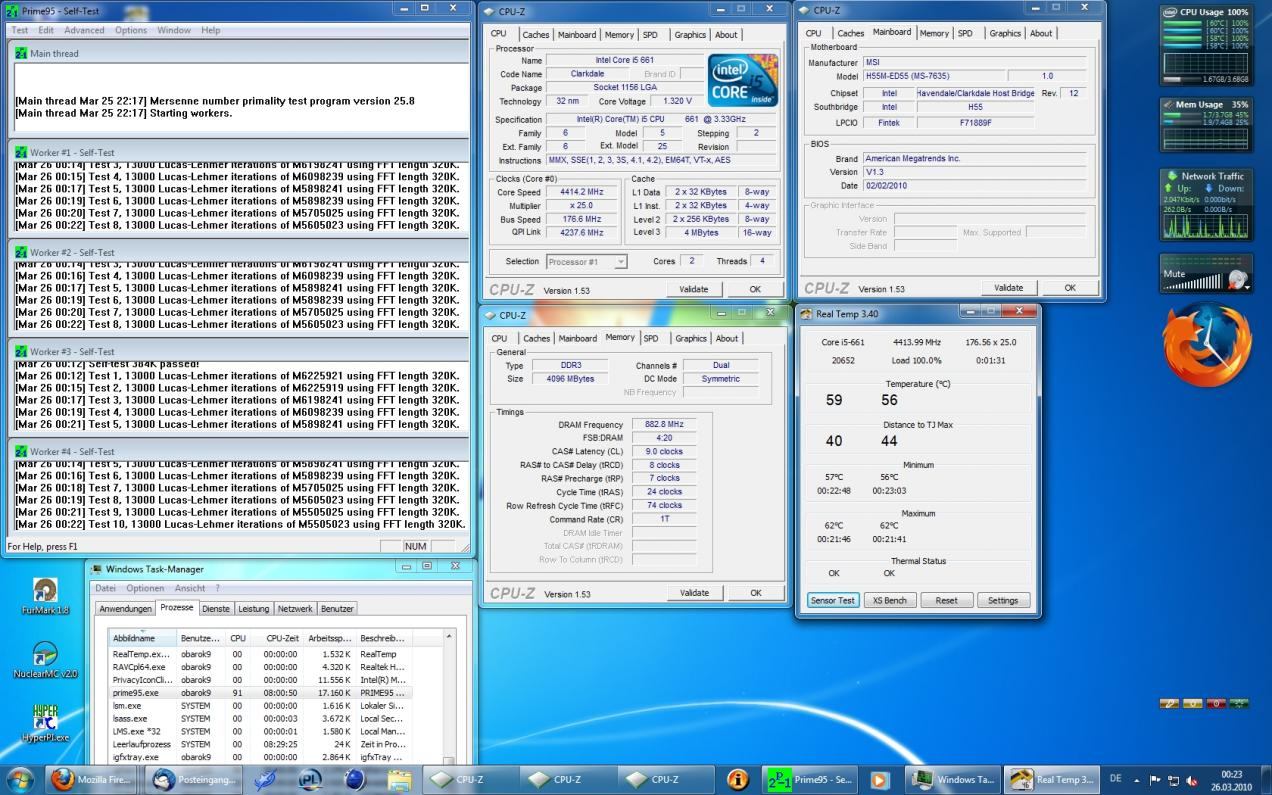Open the Windows Explorer folder taskbar icon
The height and width of the screenshot is (795, 1272).
400,780
